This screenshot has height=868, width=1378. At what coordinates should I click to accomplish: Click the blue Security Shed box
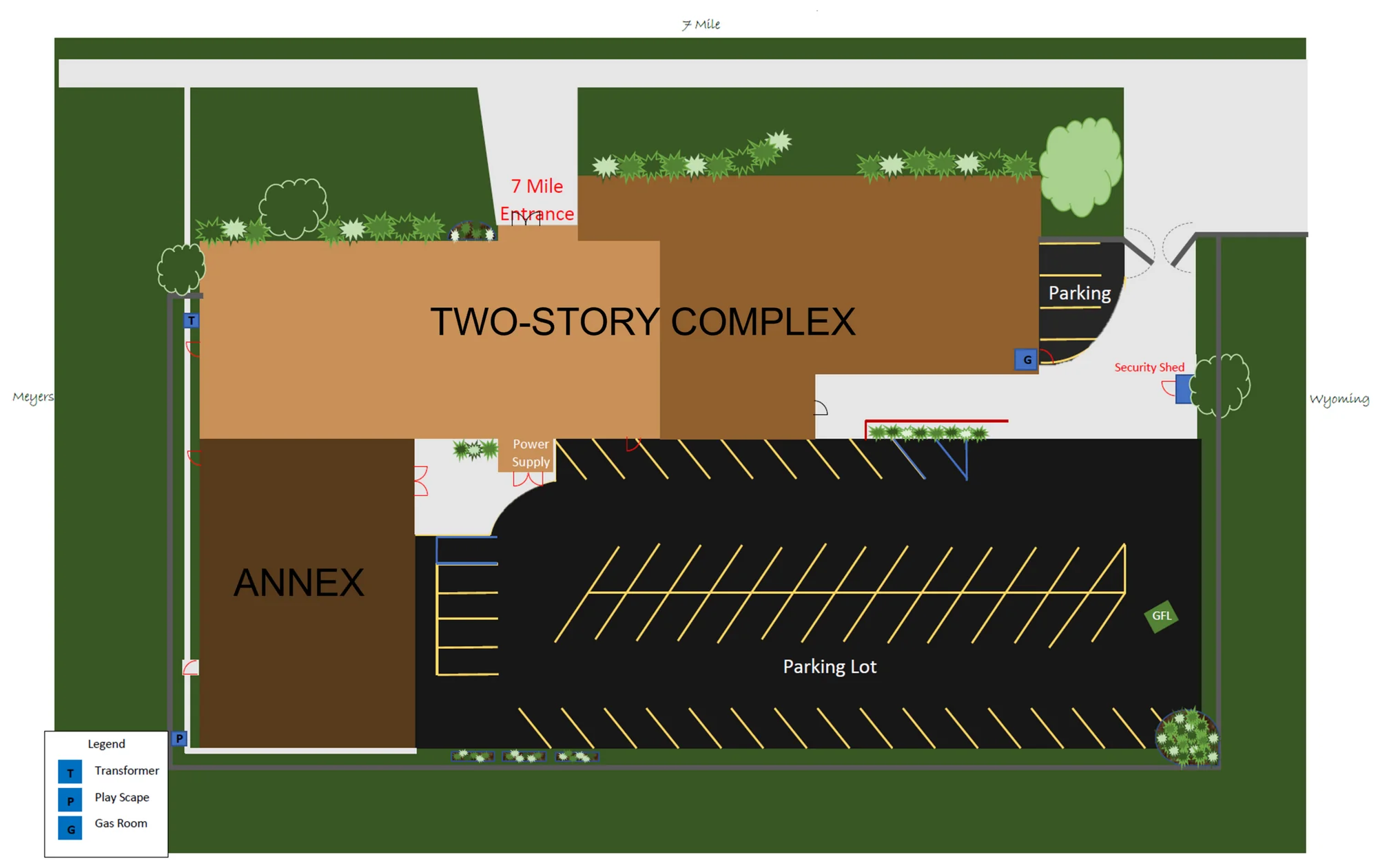(1184, 389)
